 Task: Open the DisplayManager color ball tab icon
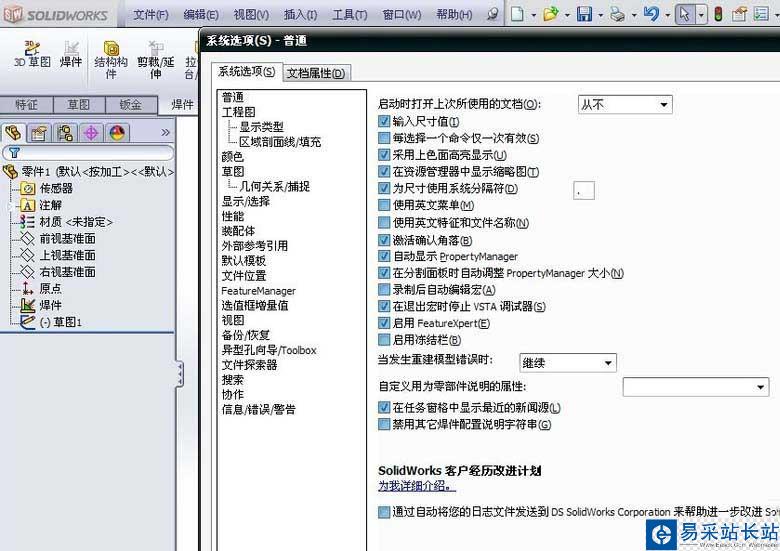[x=117, y=133]
